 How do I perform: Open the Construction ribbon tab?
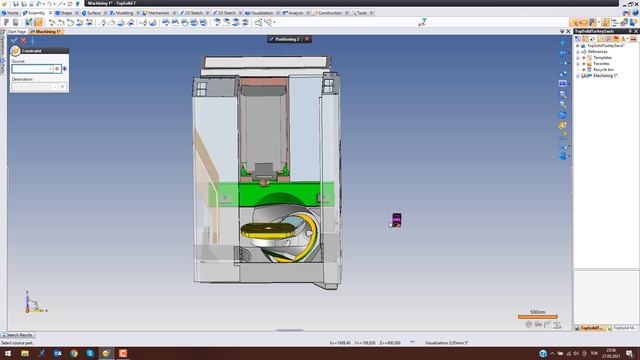coord(328,13)
